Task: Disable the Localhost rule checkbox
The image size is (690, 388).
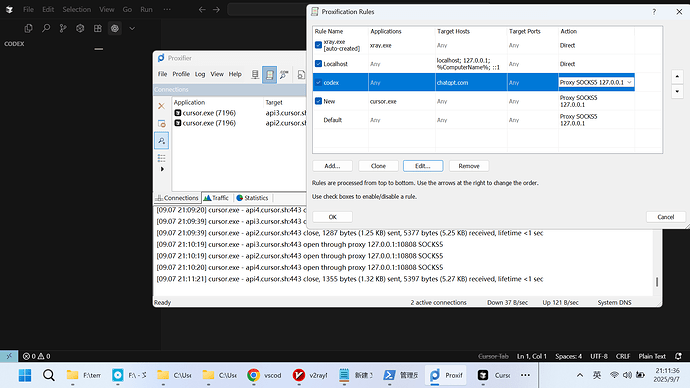Action: tap(318, 64)
